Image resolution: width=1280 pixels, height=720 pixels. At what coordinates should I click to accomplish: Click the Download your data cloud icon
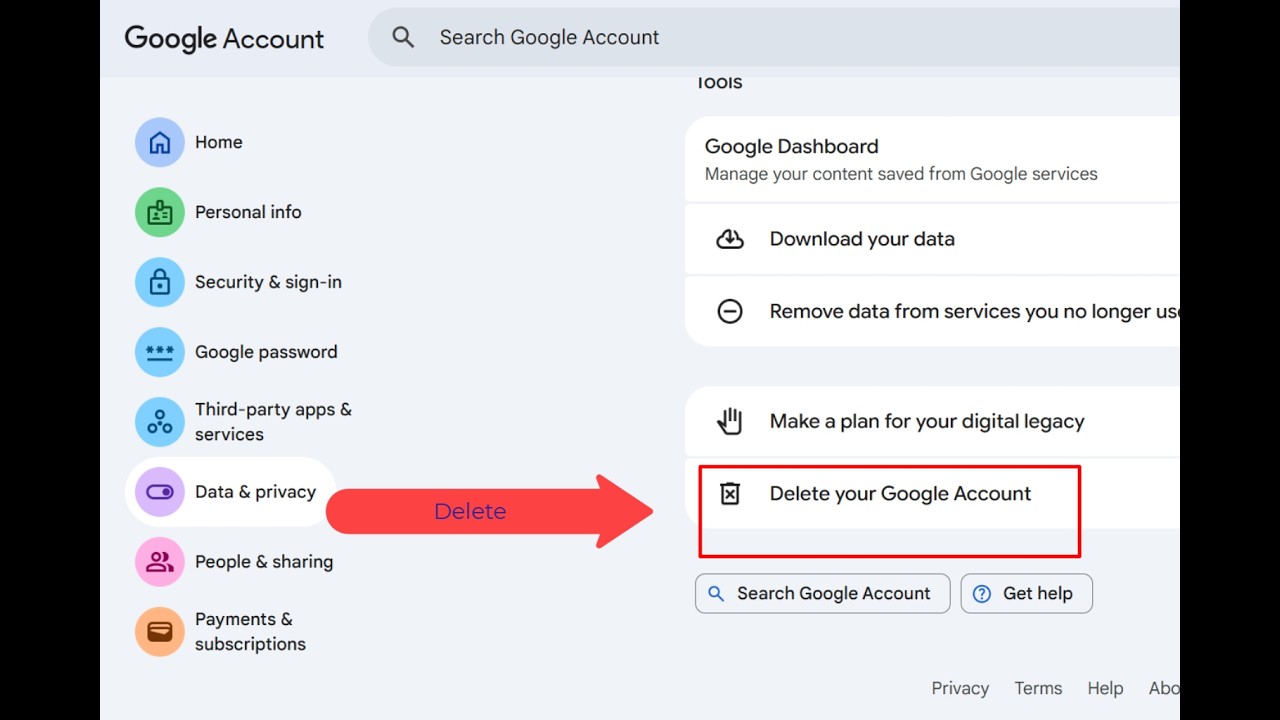[x=730, y=239]
